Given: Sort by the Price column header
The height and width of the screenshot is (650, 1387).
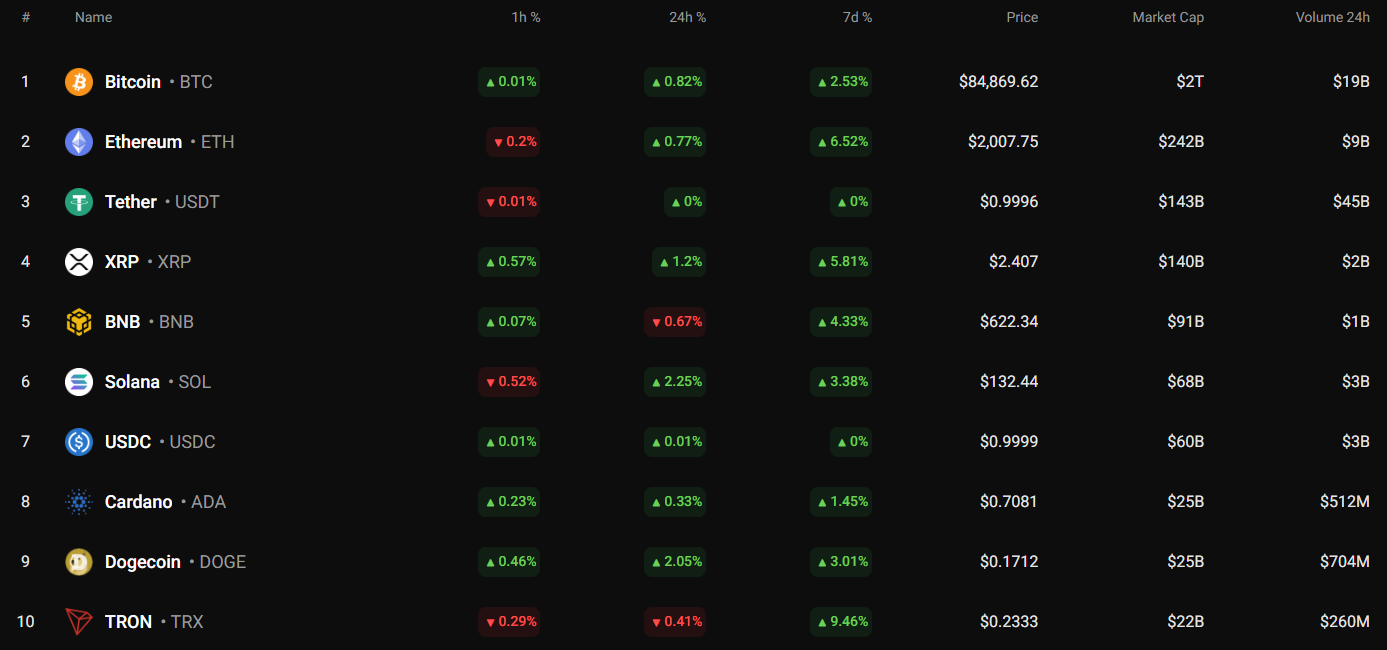Looking at the screenshot, I should pyautogui.click(x=1022, y=17).
